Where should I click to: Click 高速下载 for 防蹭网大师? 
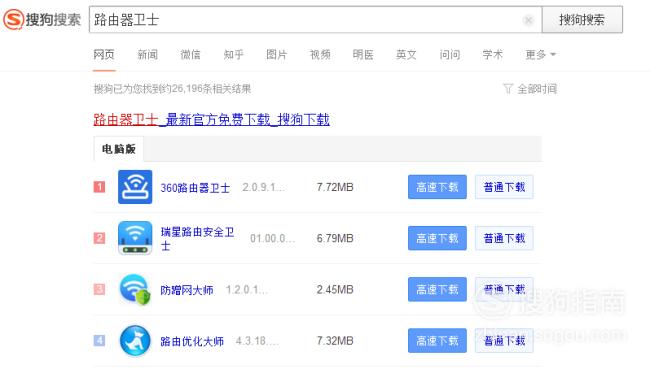(x=437, y=289)
